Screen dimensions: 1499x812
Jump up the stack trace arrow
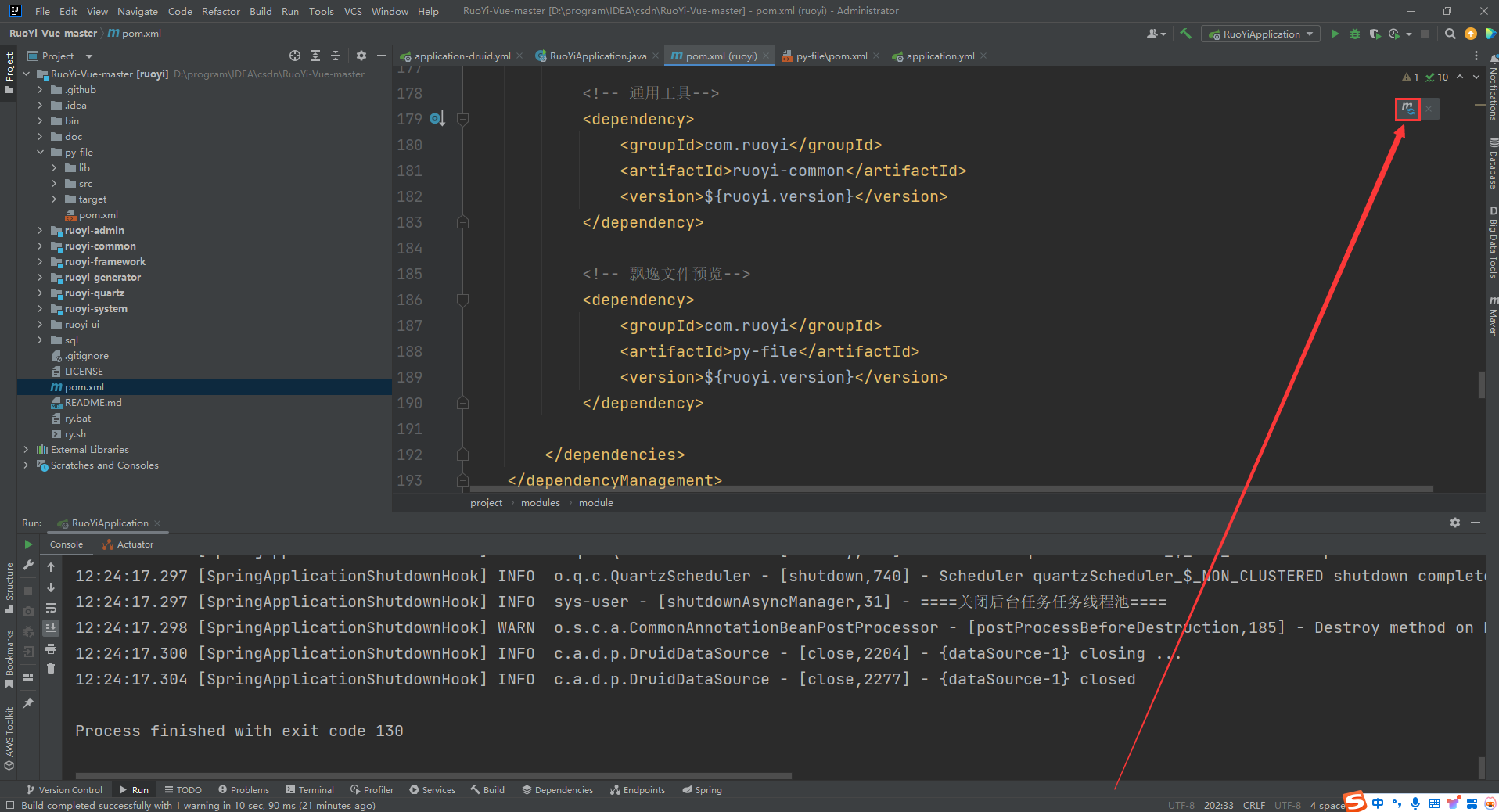(51, 567)
